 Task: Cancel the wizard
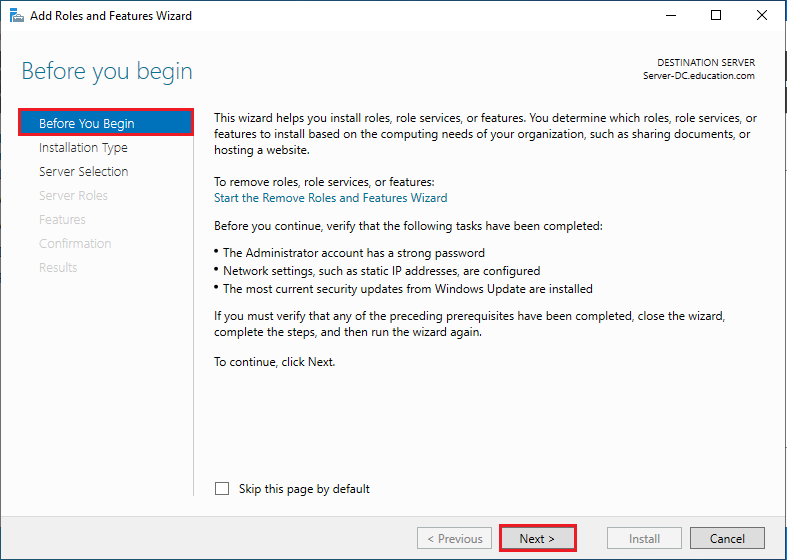pos(727,539)
